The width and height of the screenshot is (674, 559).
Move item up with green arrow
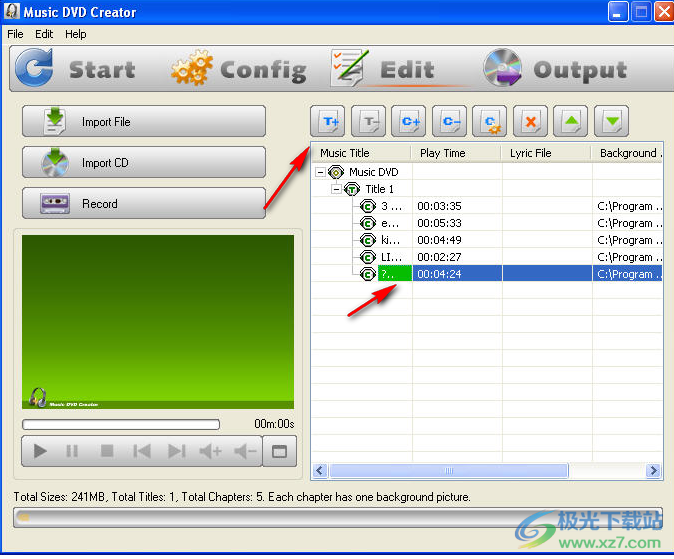[570, 121]
